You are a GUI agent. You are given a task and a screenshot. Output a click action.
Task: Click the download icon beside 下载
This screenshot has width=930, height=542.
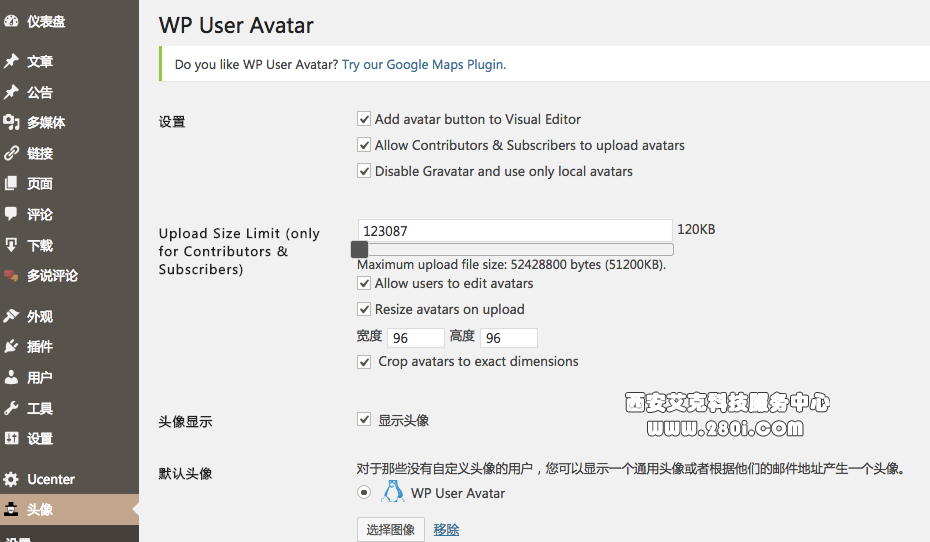click(11, 245)
